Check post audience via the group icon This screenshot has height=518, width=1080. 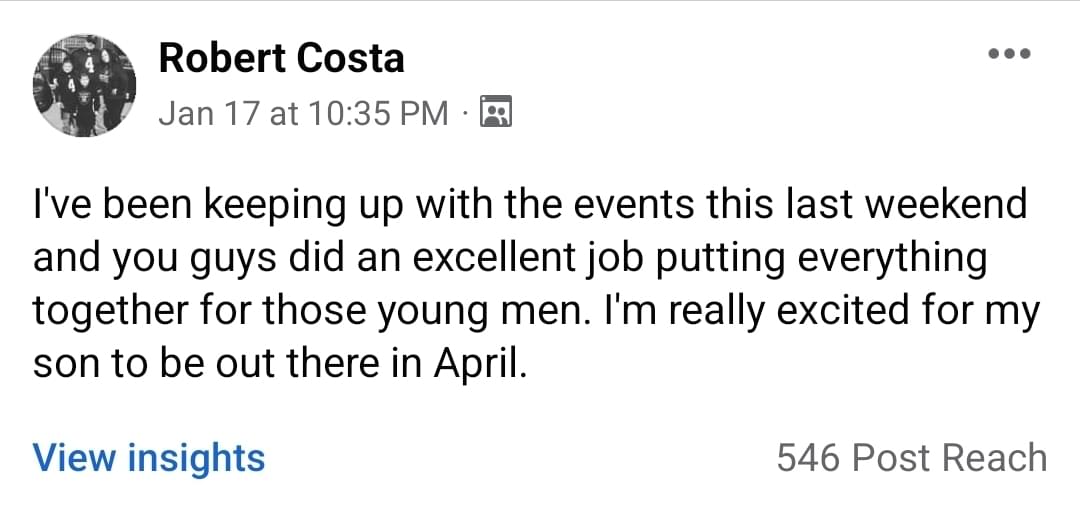(x=495, y=112)
